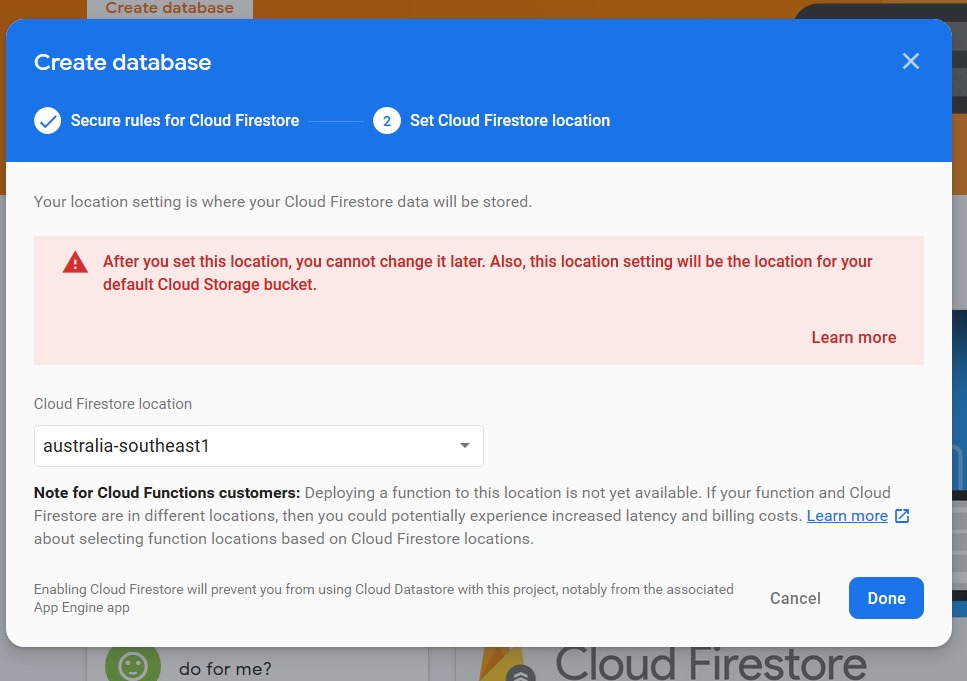
Task: Click the external link icon beside Learn more
Action: click(x=902, y=516)
